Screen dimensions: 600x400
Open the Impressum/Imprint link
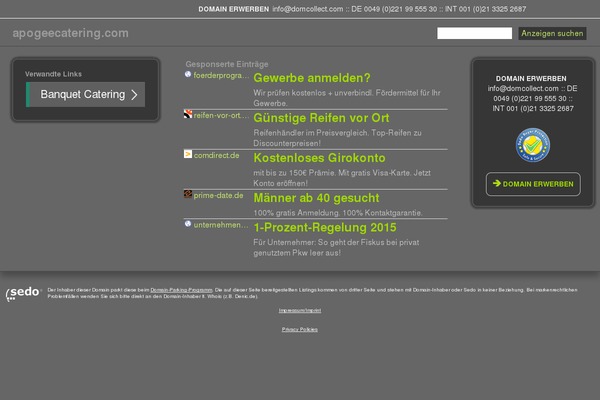coord(300,310)
